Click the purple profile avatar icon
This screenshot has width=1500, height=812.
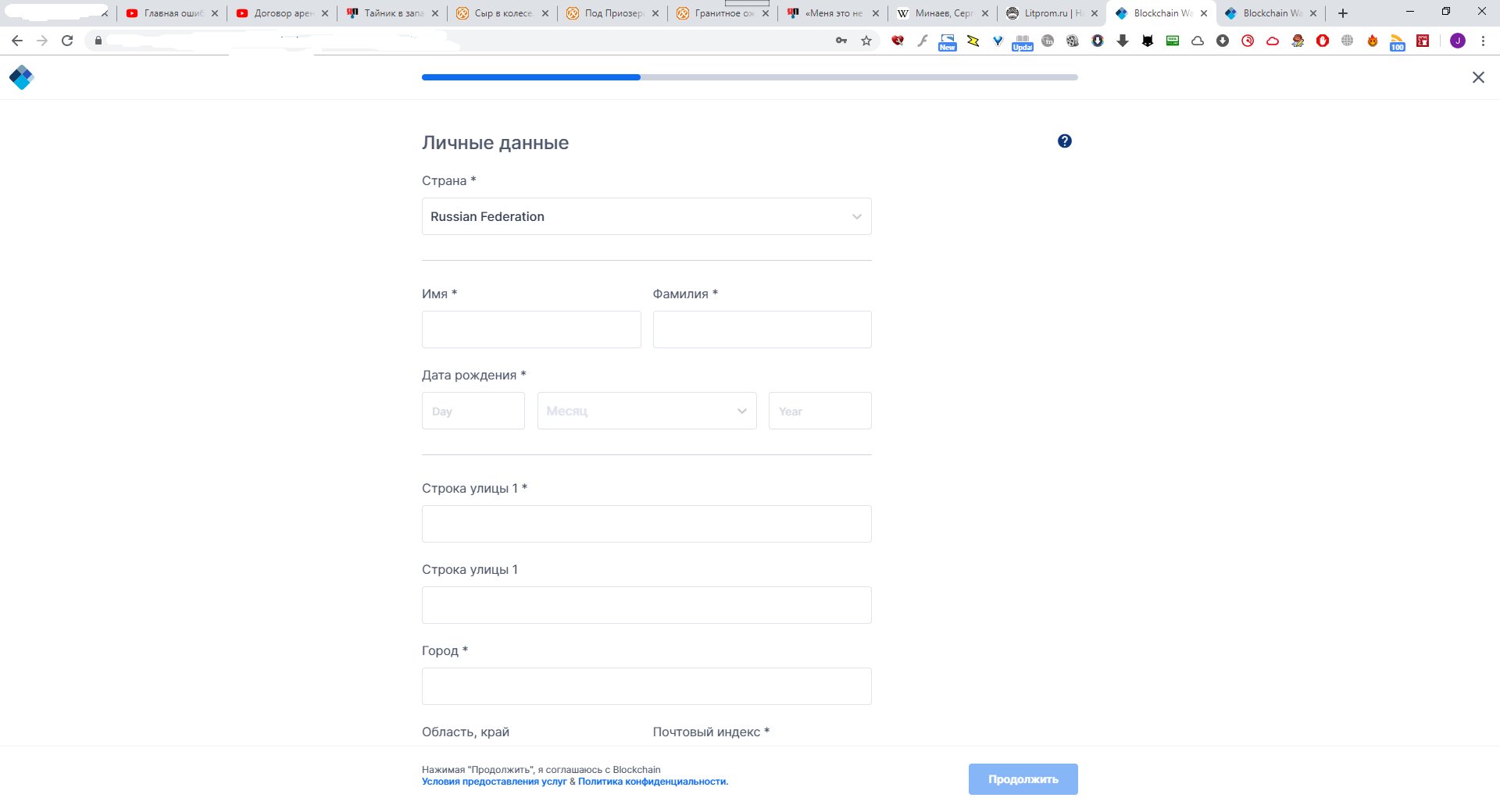(1458, 41)
